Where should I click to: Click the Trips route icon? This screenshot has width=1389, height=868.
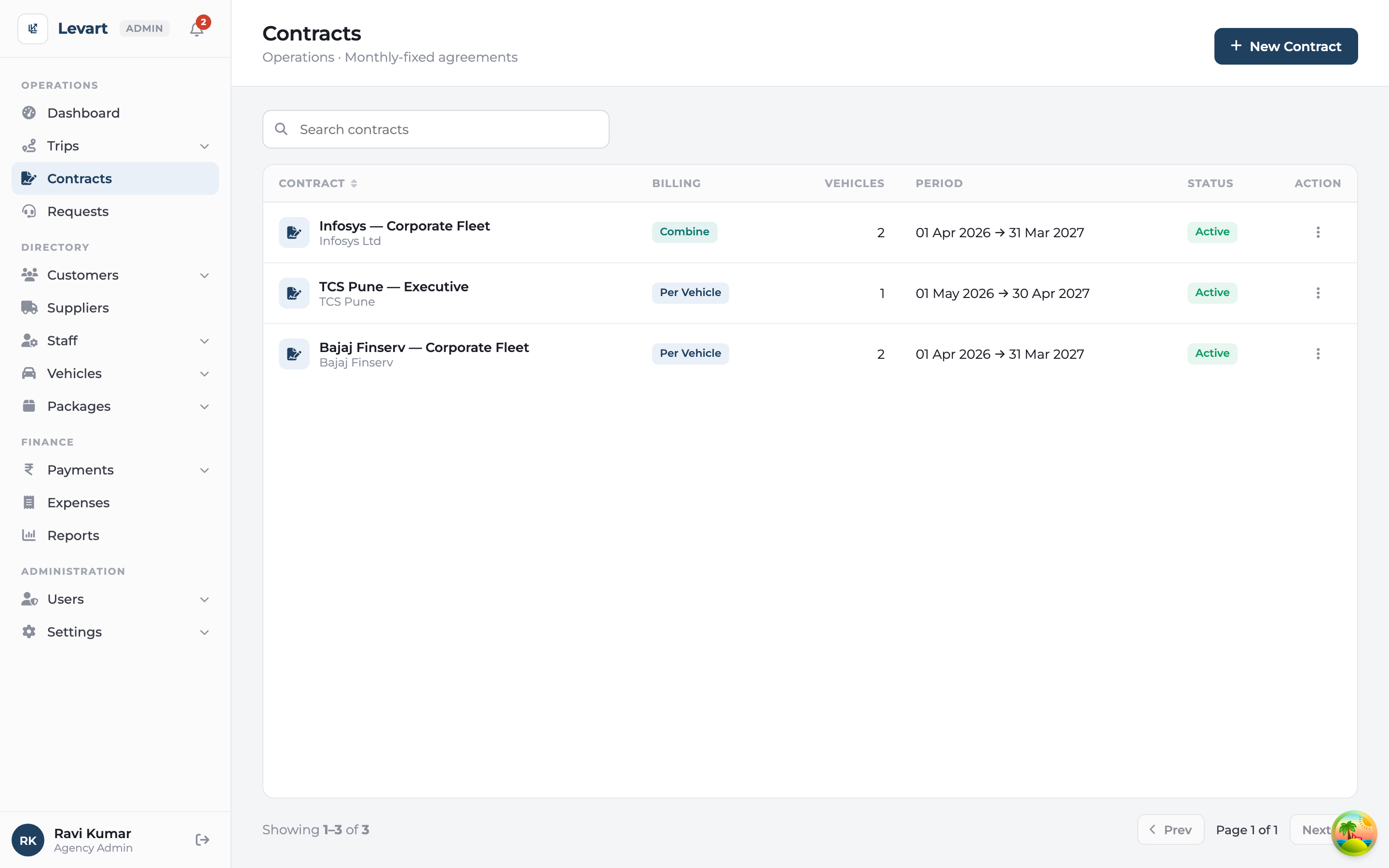[x=29, y=146]
